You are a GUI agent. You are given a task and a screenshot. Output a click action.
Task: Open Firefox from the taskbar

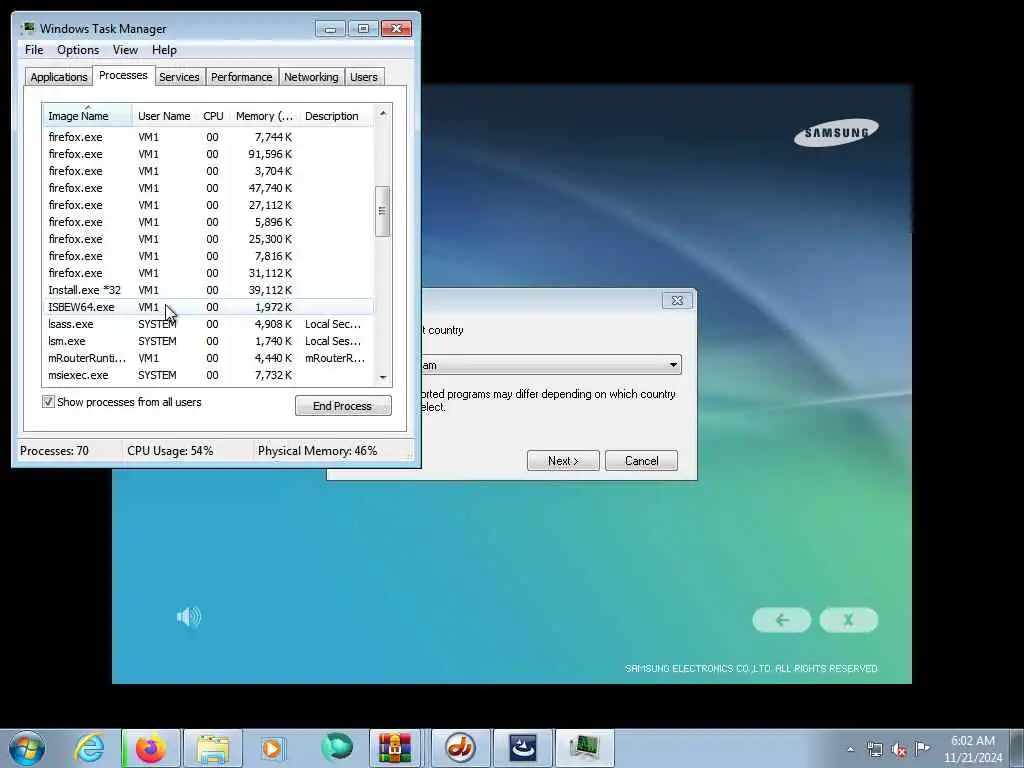(150, 748)
